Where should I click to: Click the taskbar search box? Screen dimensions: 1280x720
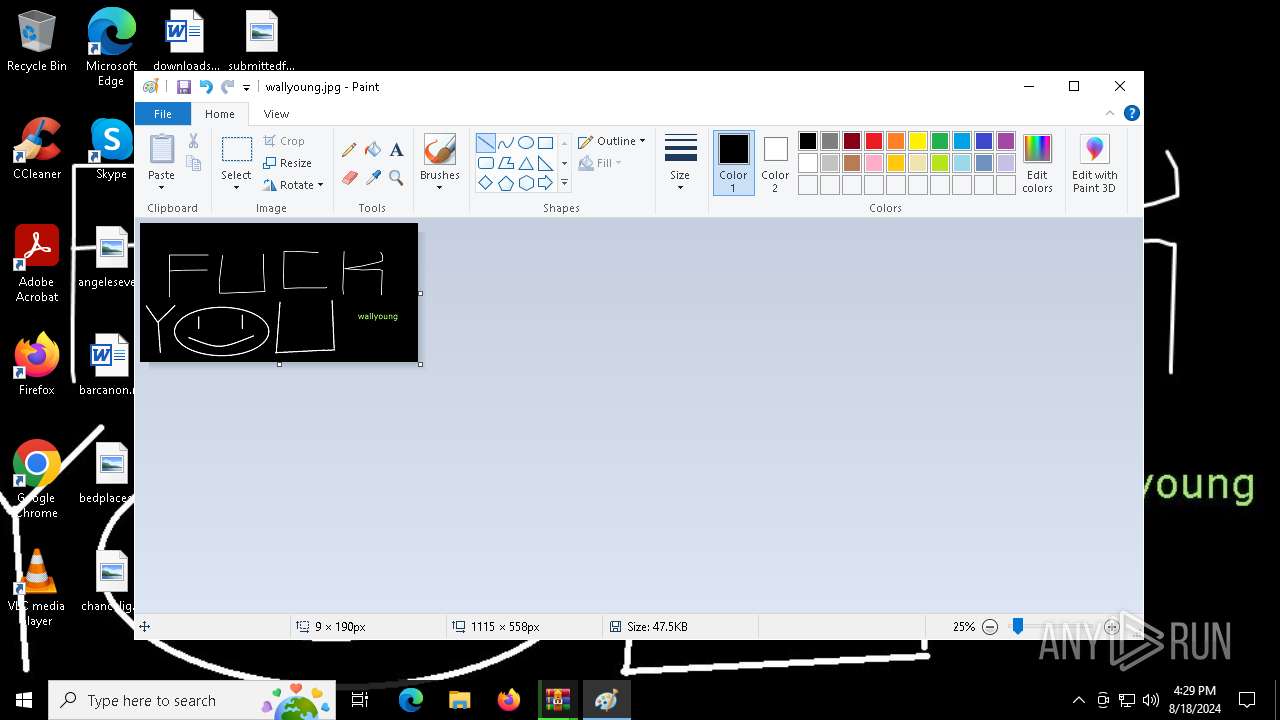click(x=192, y=700)
